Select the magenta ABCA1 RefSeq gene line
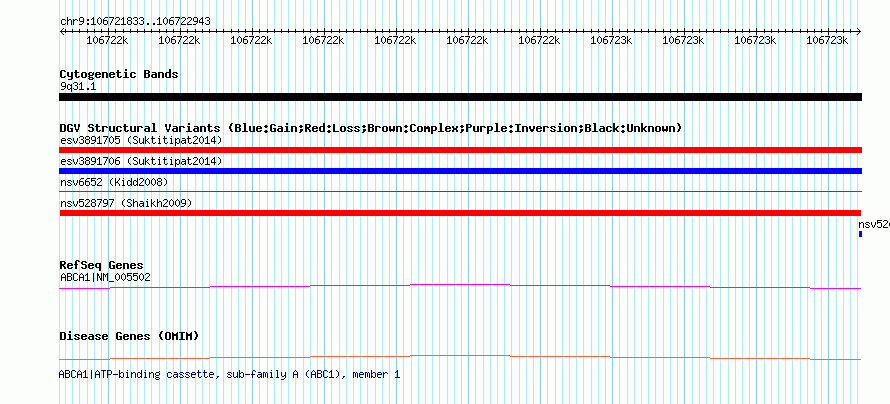This screenshot has width=890, height=404. 460,286
